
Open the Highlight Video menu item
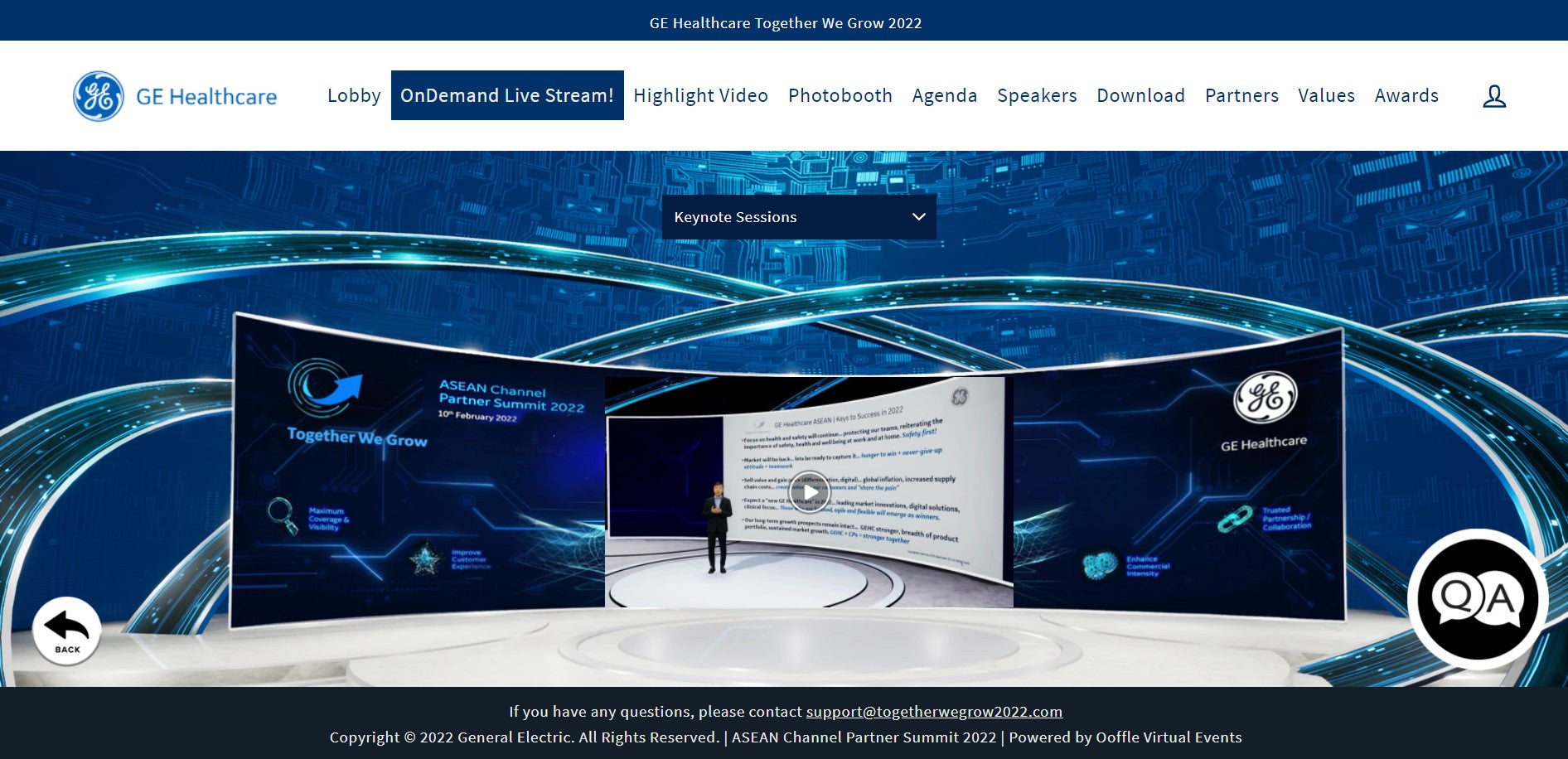pos(700,96)
